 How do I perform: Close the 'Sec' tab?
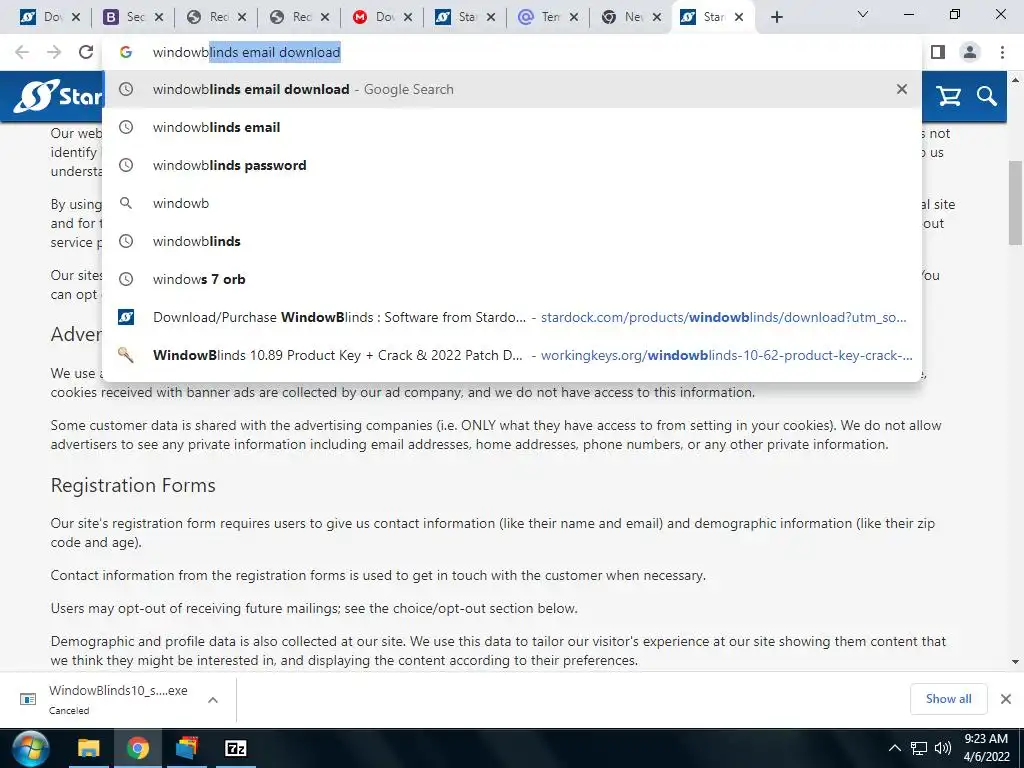tap(159, 17)
